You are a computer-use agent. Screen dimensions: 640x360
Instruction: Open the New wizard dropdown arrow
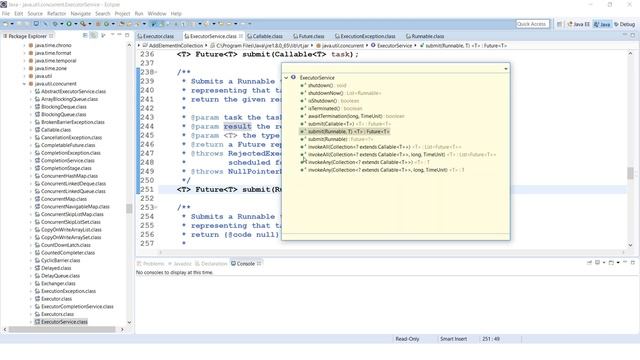click(x=12, y=24)
